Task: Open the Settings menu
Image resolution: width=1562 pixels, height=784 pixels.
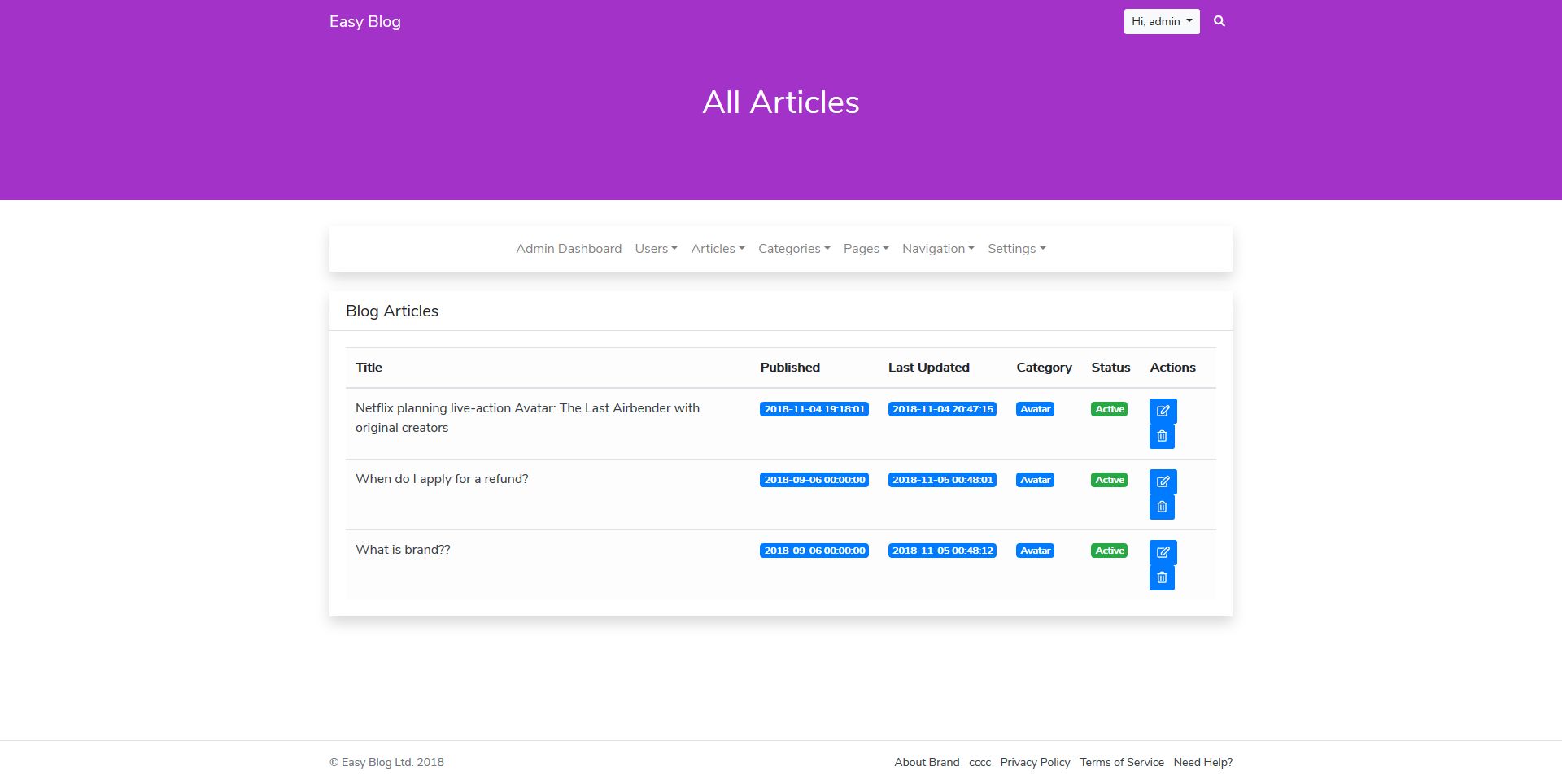Action: (1016, 249)
